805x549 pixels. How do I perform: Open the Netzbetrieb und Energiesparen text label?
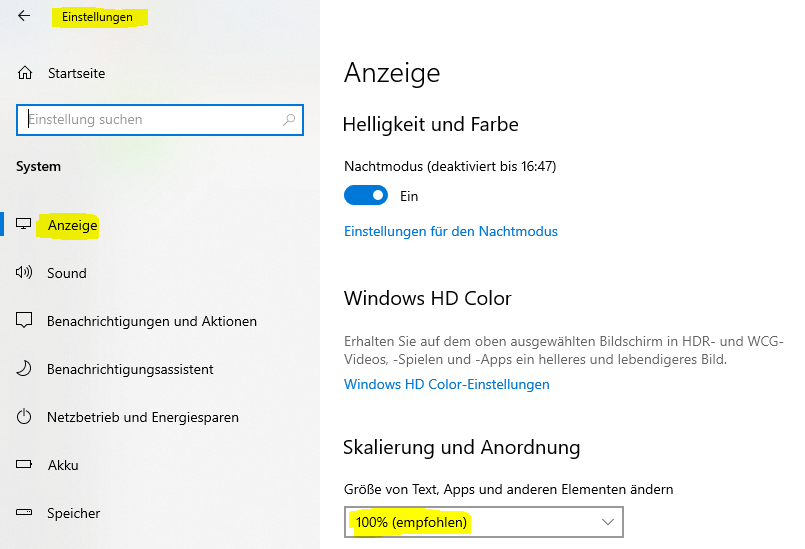coord(142,417)
